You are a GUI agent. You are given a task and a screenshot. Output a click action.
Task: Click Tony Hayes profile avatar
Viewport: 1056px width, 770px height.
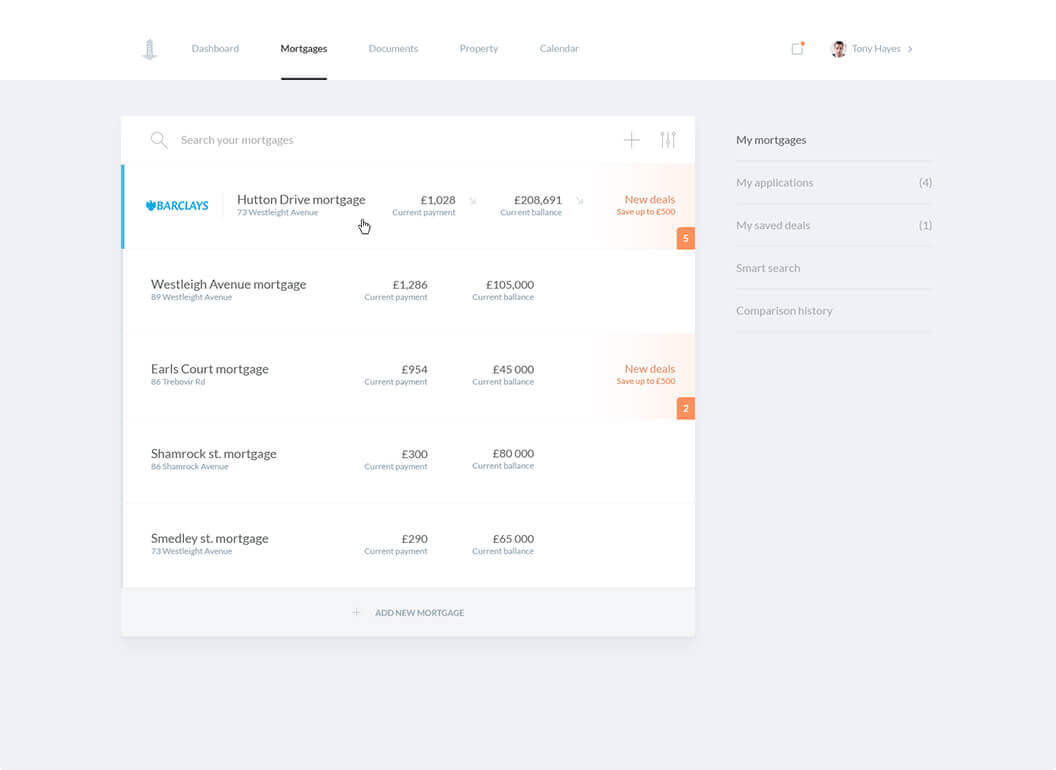[838, 49]
